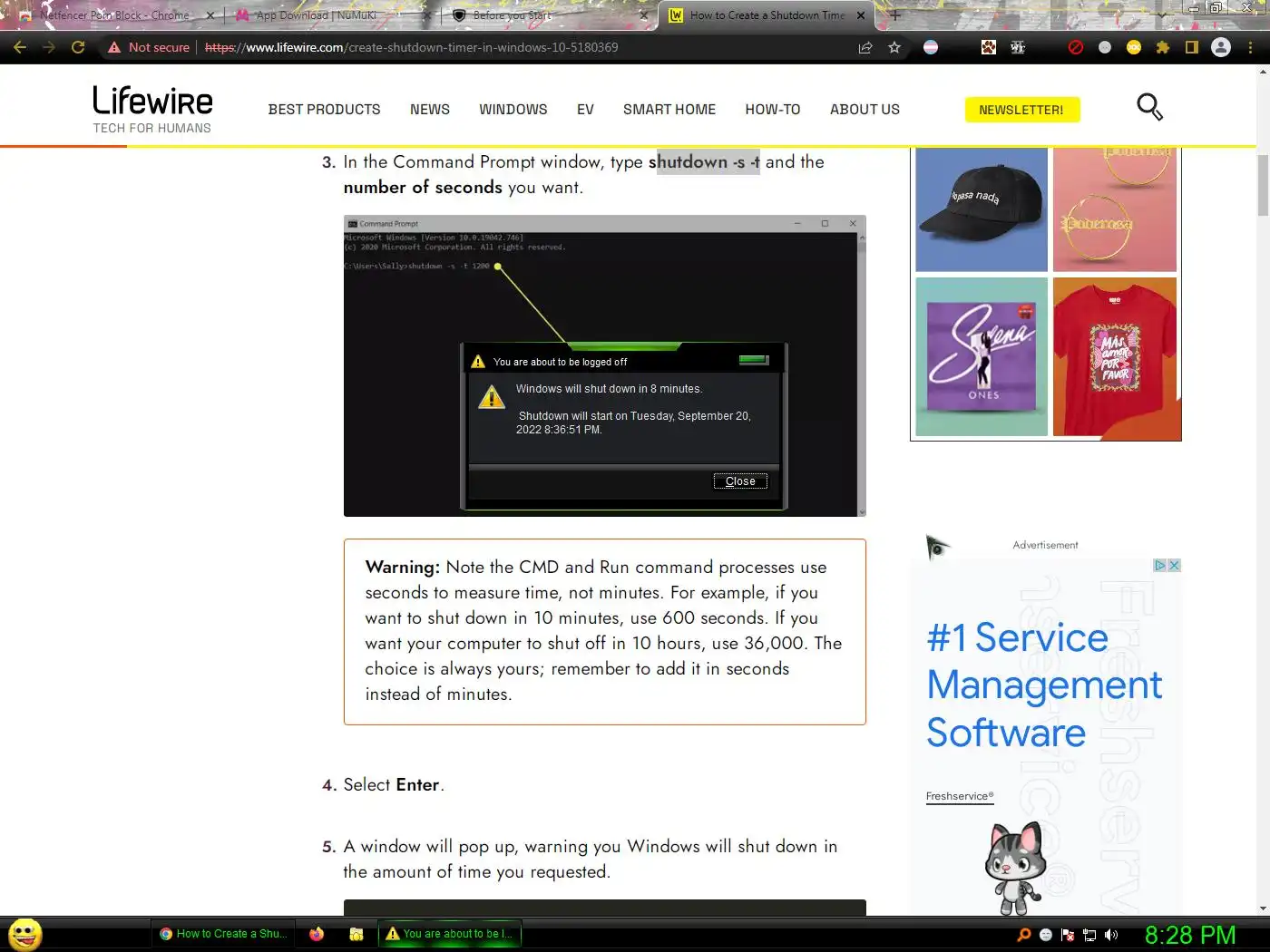Open Chrome three-dot menu
1270x952 pixels.
1250,47
